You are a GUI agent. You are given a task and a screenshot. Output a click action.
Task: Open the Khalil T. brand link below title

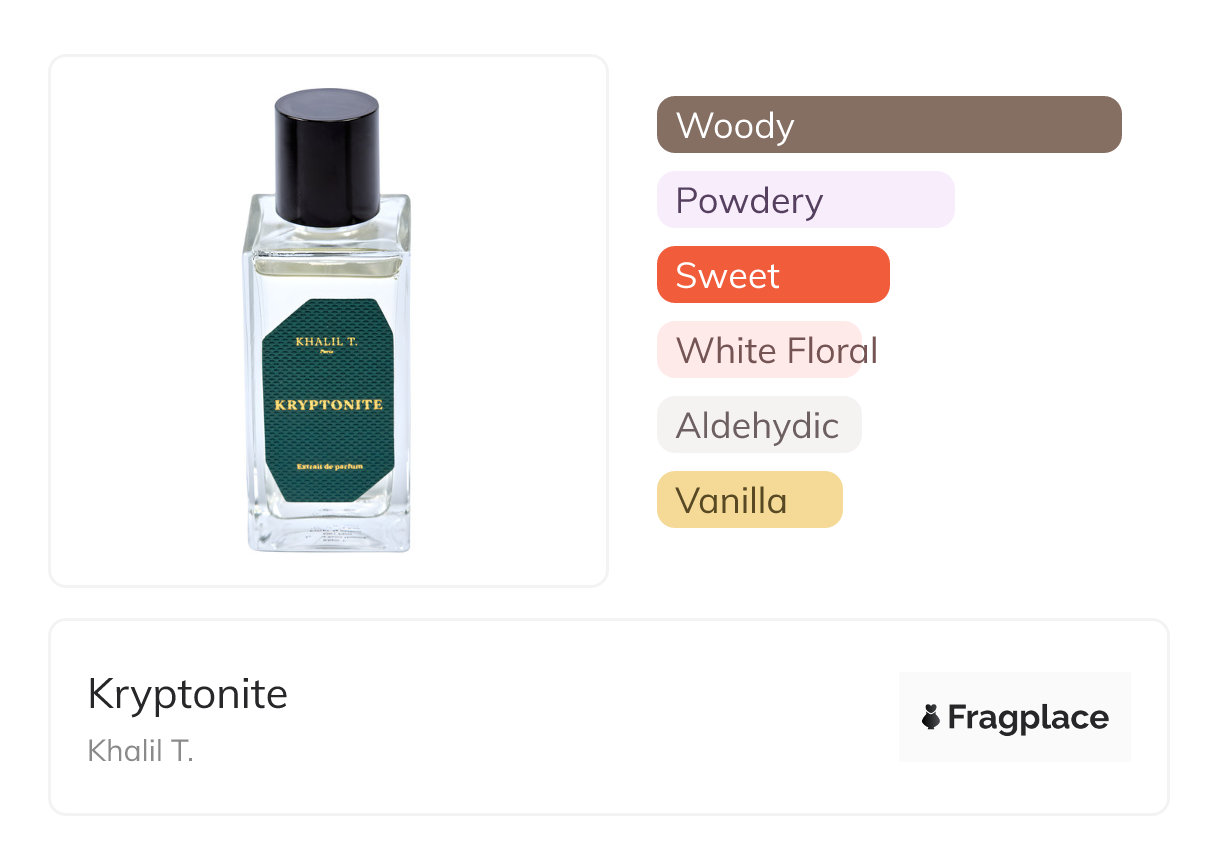tap(140, 750)
